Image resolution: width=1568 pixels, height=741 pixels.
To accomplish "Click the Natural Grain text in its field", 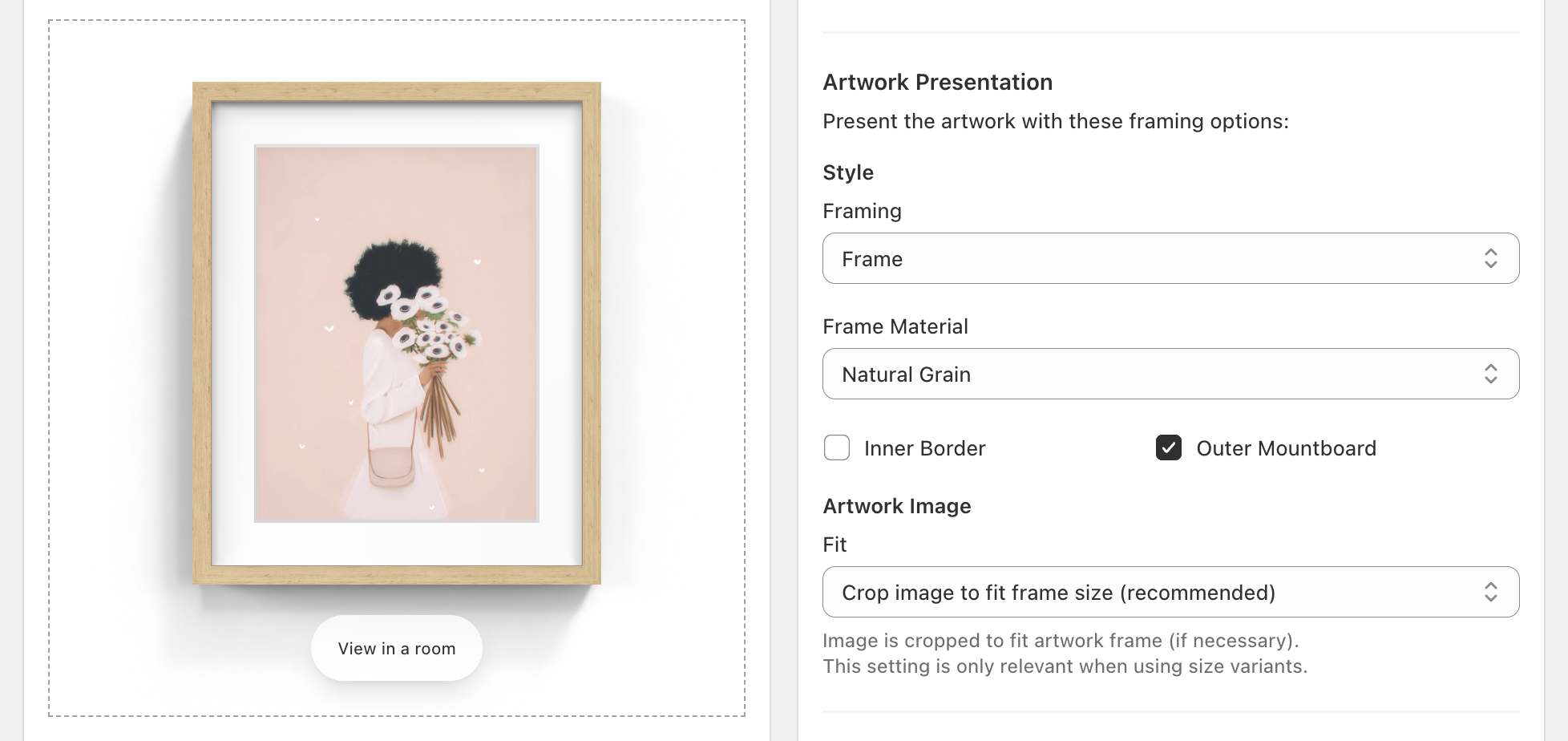I will (906, 374).
